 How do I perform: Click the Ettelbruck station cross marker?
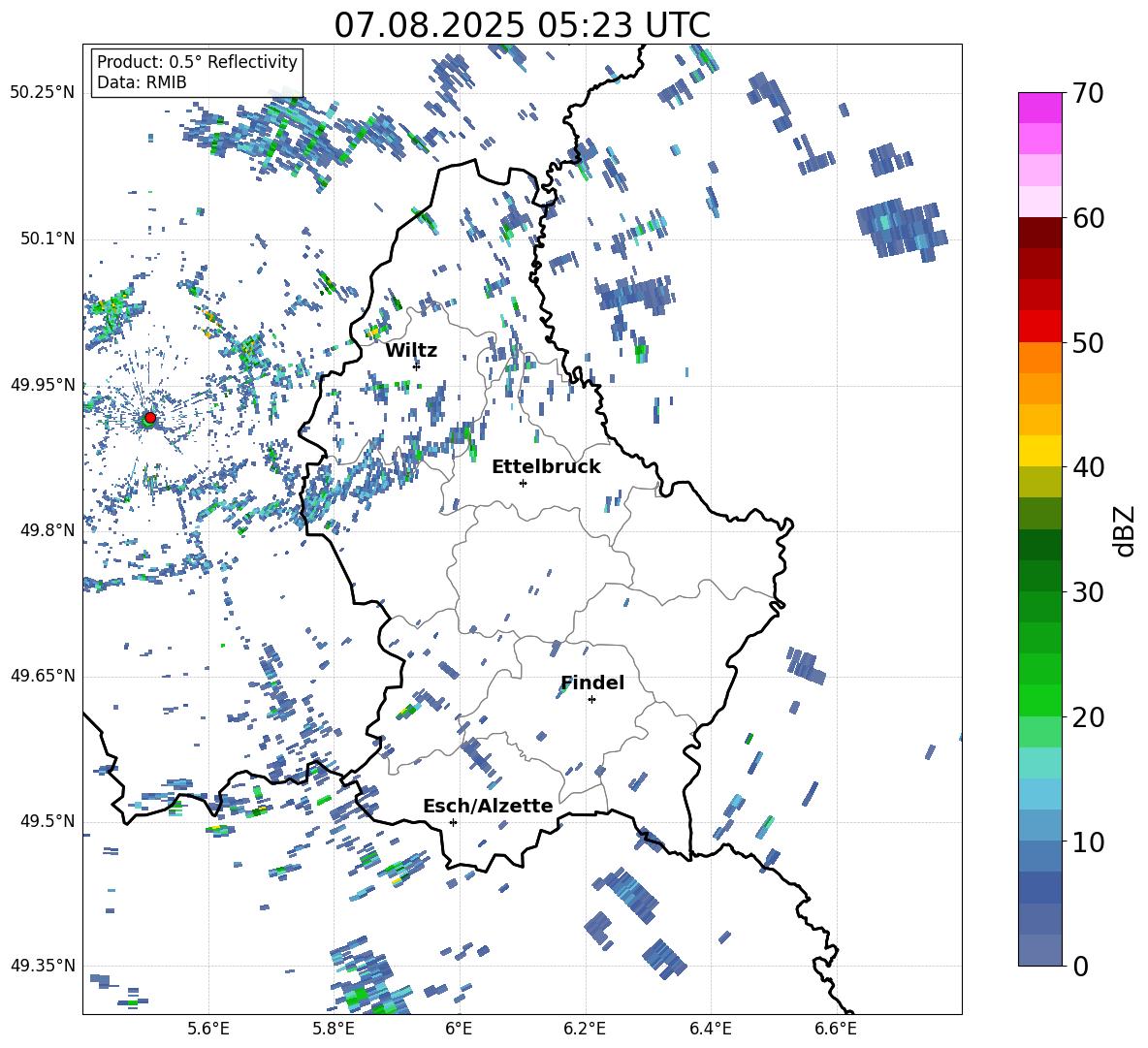(523, 483)
